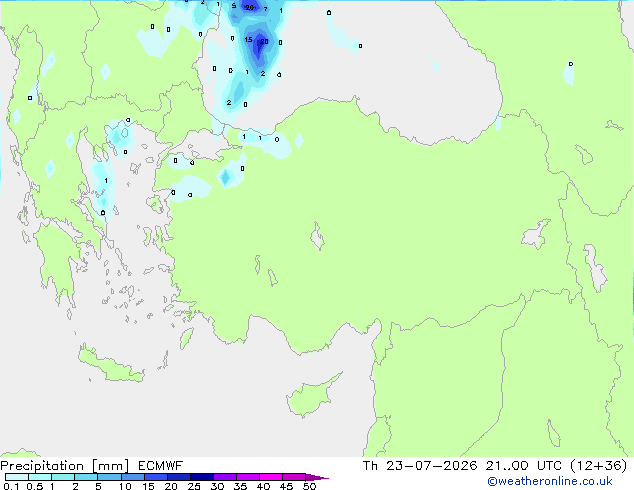
Task: Click the 15–20 mm legend color box
Action: 156,477
